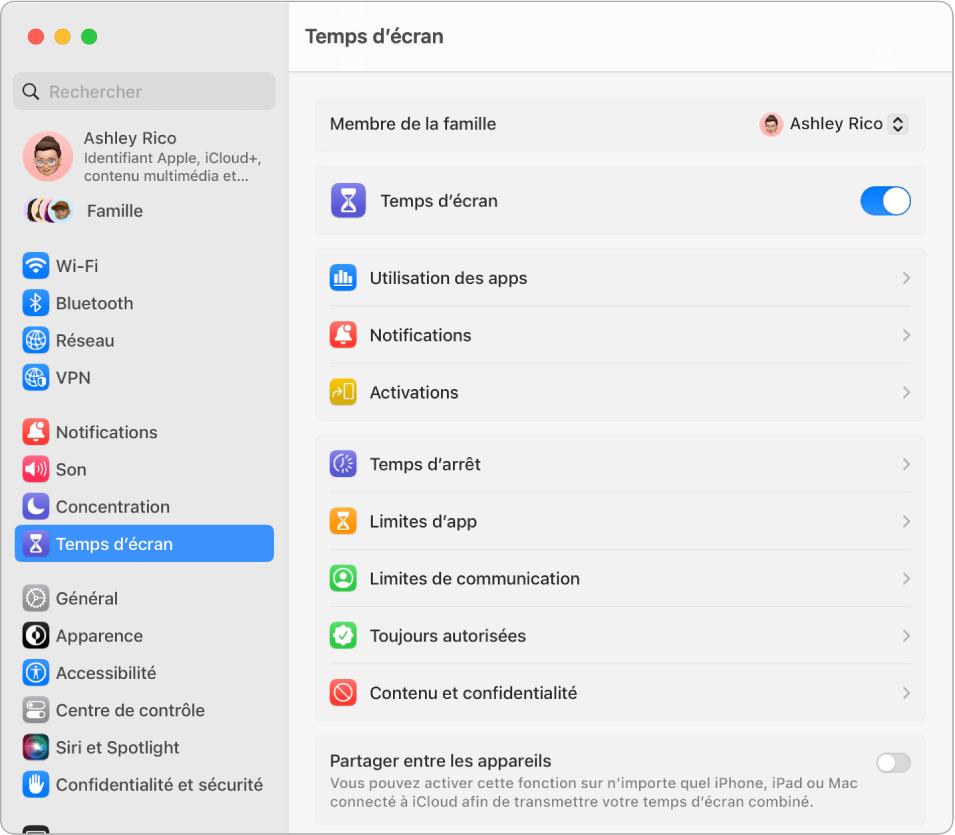Select the hourglass Limites d'app icon

pyautogui.click(x=344, y=521)
